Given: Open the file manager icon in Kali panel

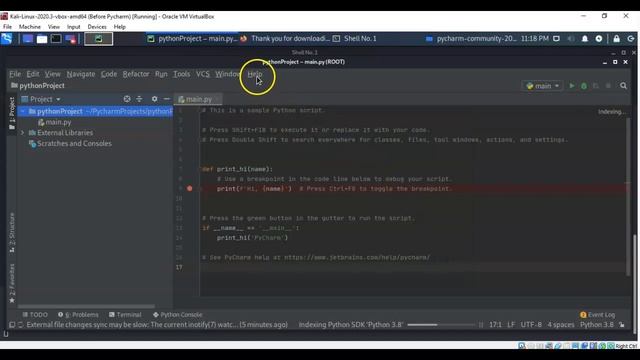Looking at the screenshot, I should [x=42, y=39].
